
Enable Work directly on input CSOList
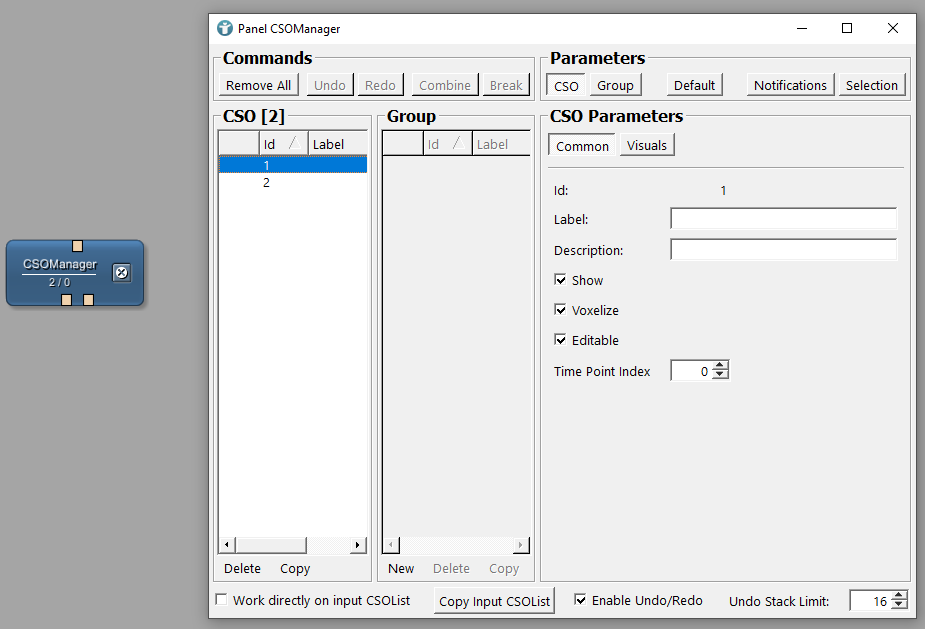[x=222, y=600]
